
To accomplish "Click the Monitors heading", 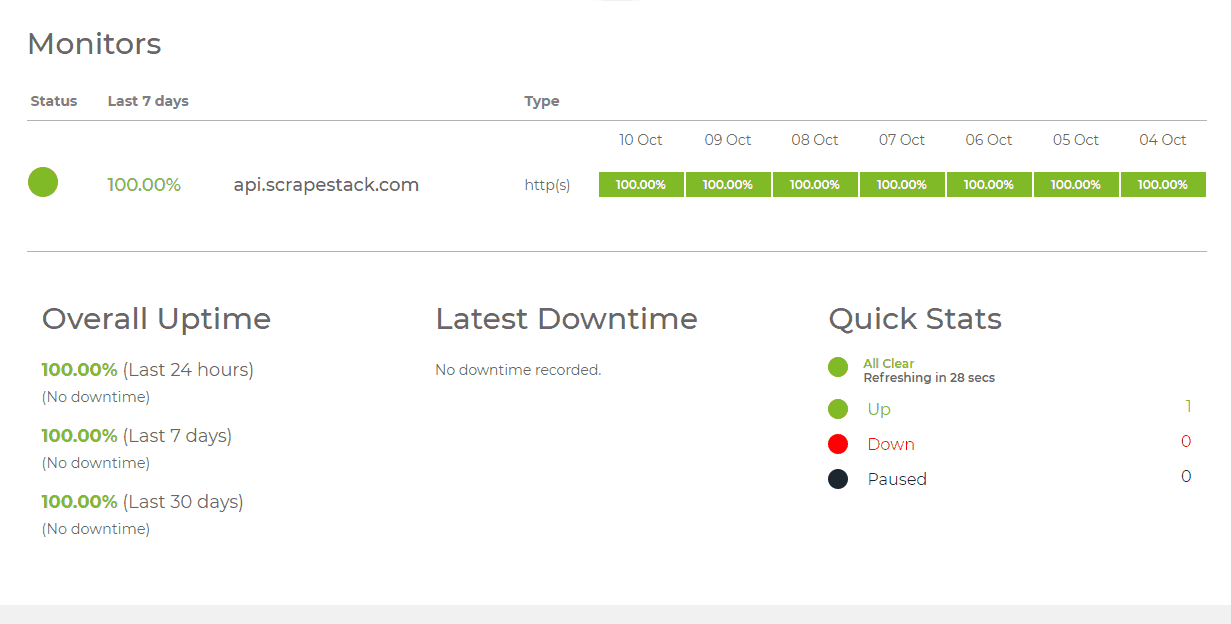I will tap(95, 43).
